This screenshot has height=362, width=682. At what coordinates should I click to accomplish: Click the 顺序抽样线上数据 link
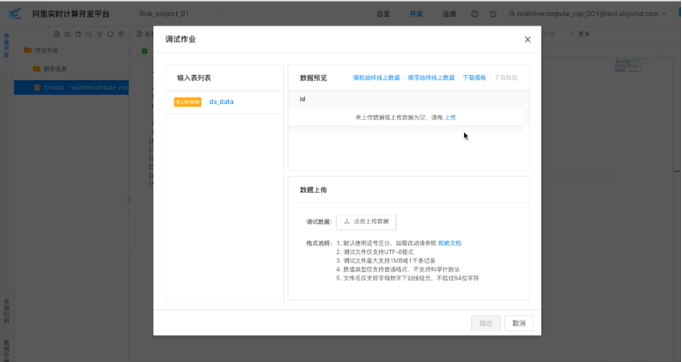pyautogui.click(x=431, y=78)
